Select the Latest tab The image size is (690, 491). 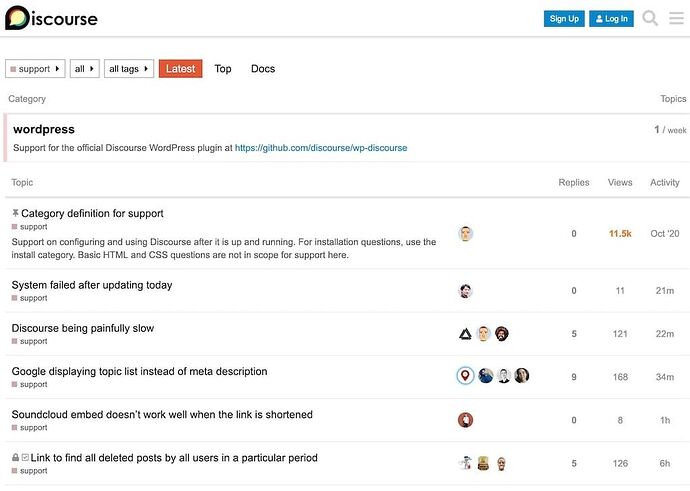[181, 69]
